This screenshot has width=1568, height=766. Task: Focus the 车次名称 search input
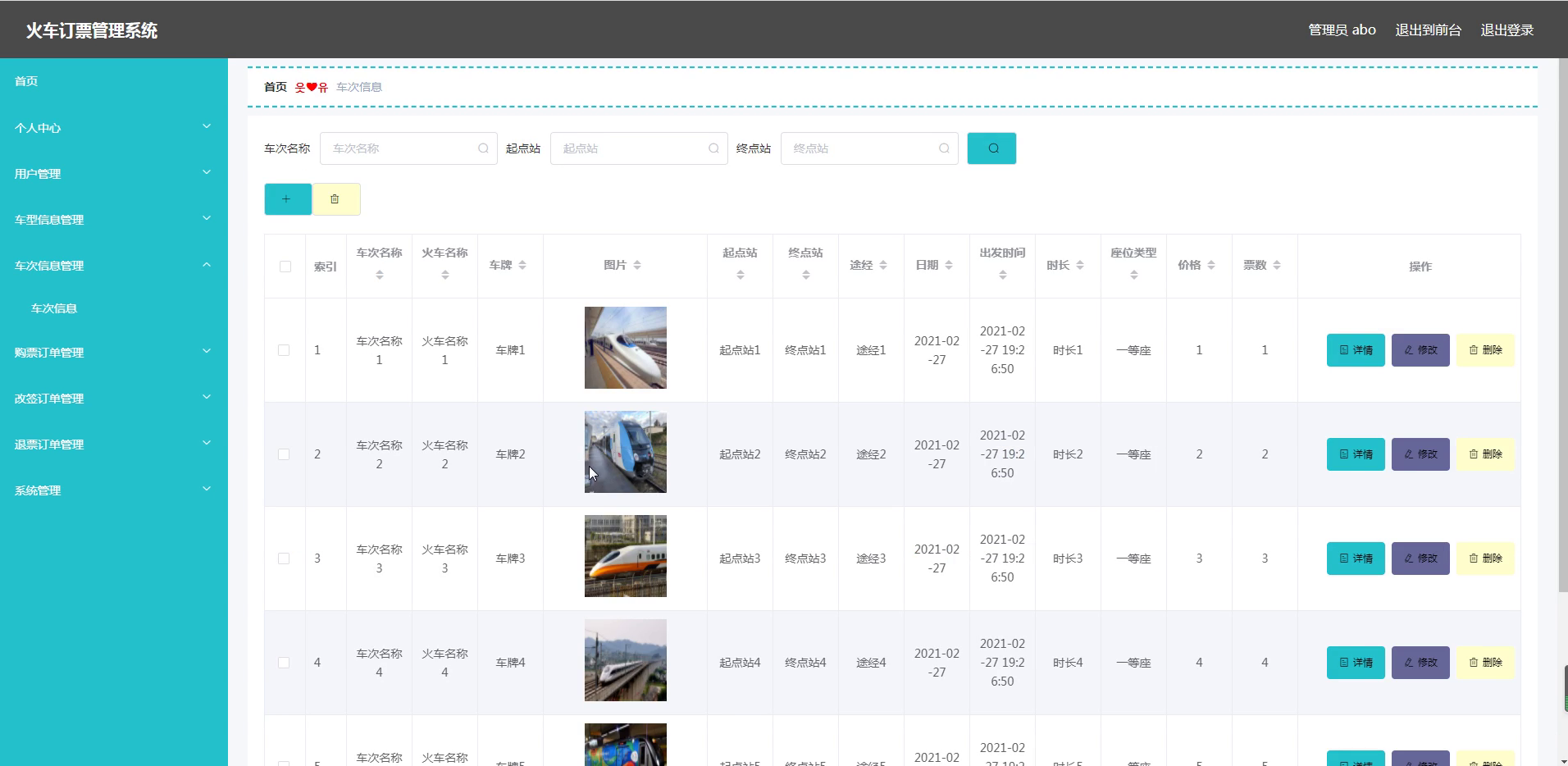(408, 148)
